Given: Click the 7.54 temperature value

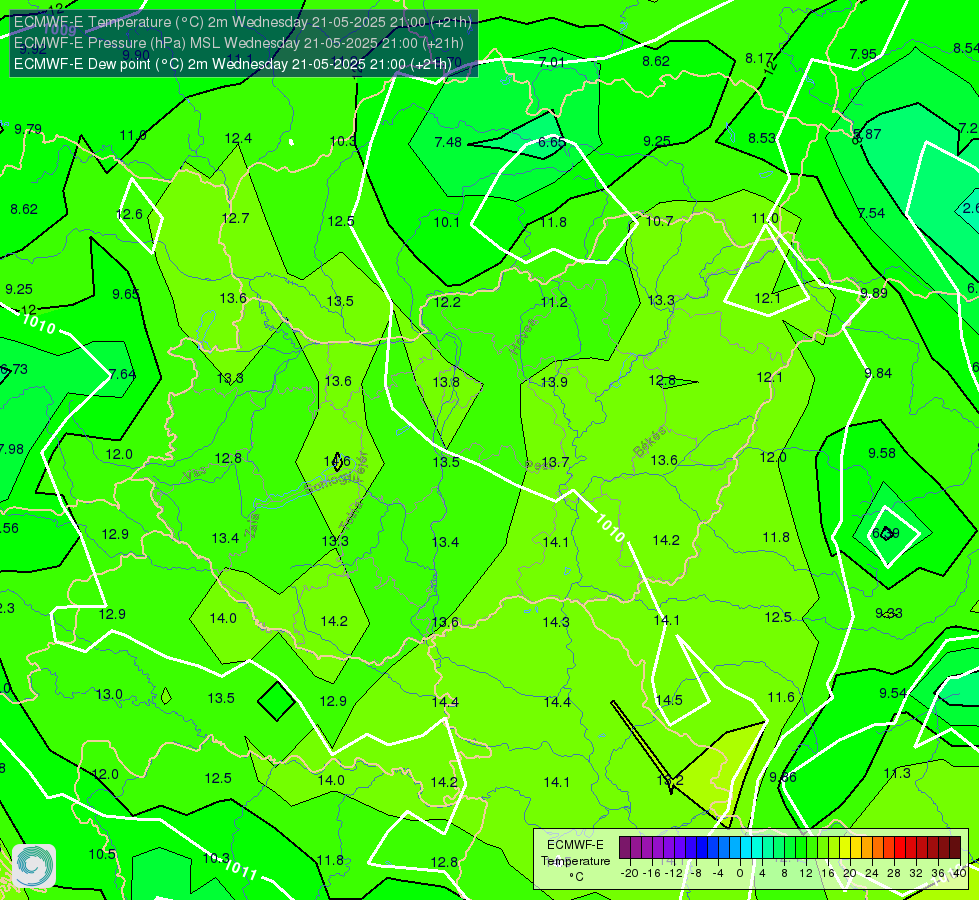Looking at the screenshot, I should [x=872, y=214].
